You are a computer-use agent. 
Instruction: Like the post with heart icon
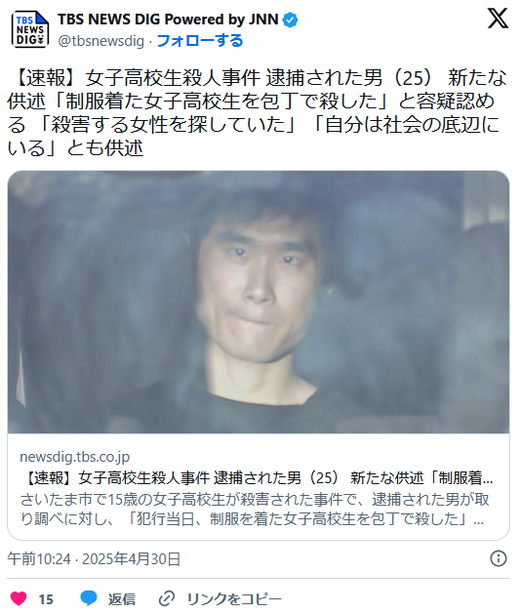[x=18, y=598]
